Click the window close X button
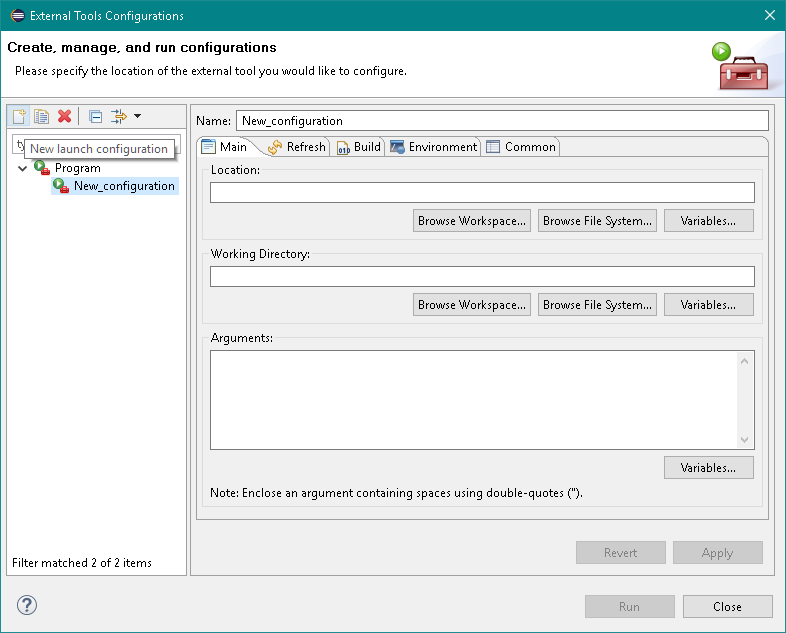This screenshot has height=633, width=786. click(770, 15)
